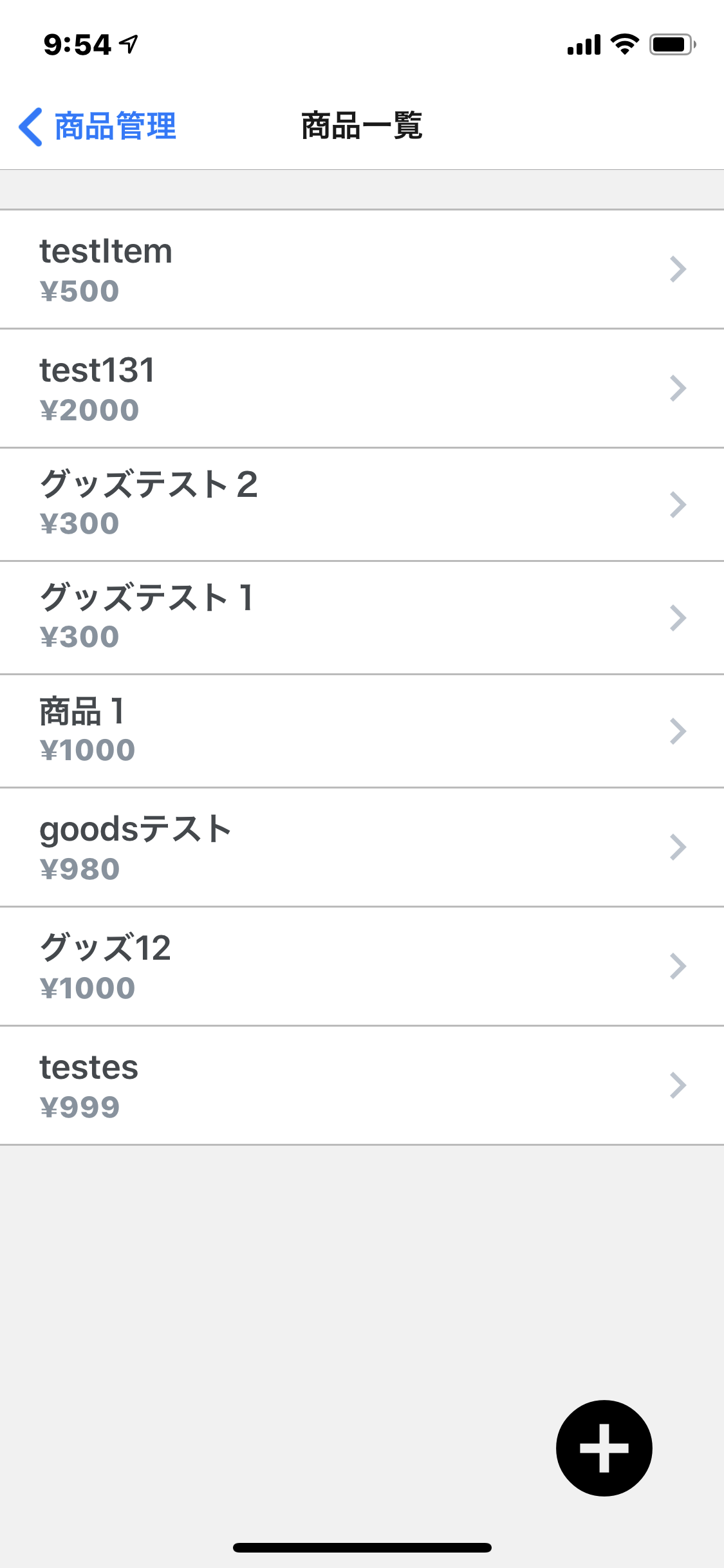This screenshot has height=1568, width=724.
Task: Tap the chevron beside グッズテスト1
Action: point(678,618)
